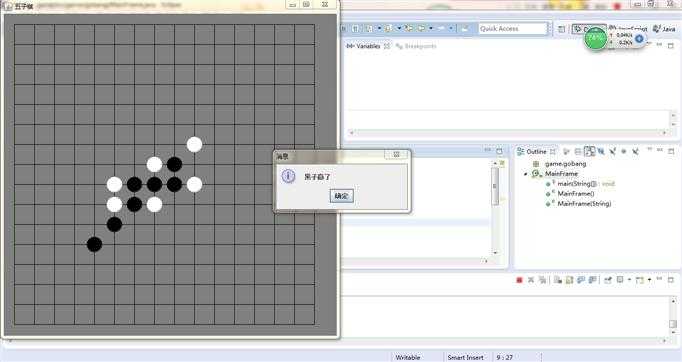Viewport: 682px width, 362px height.
Task: Open the Open Console dropdown arrow
Action: 649,280
